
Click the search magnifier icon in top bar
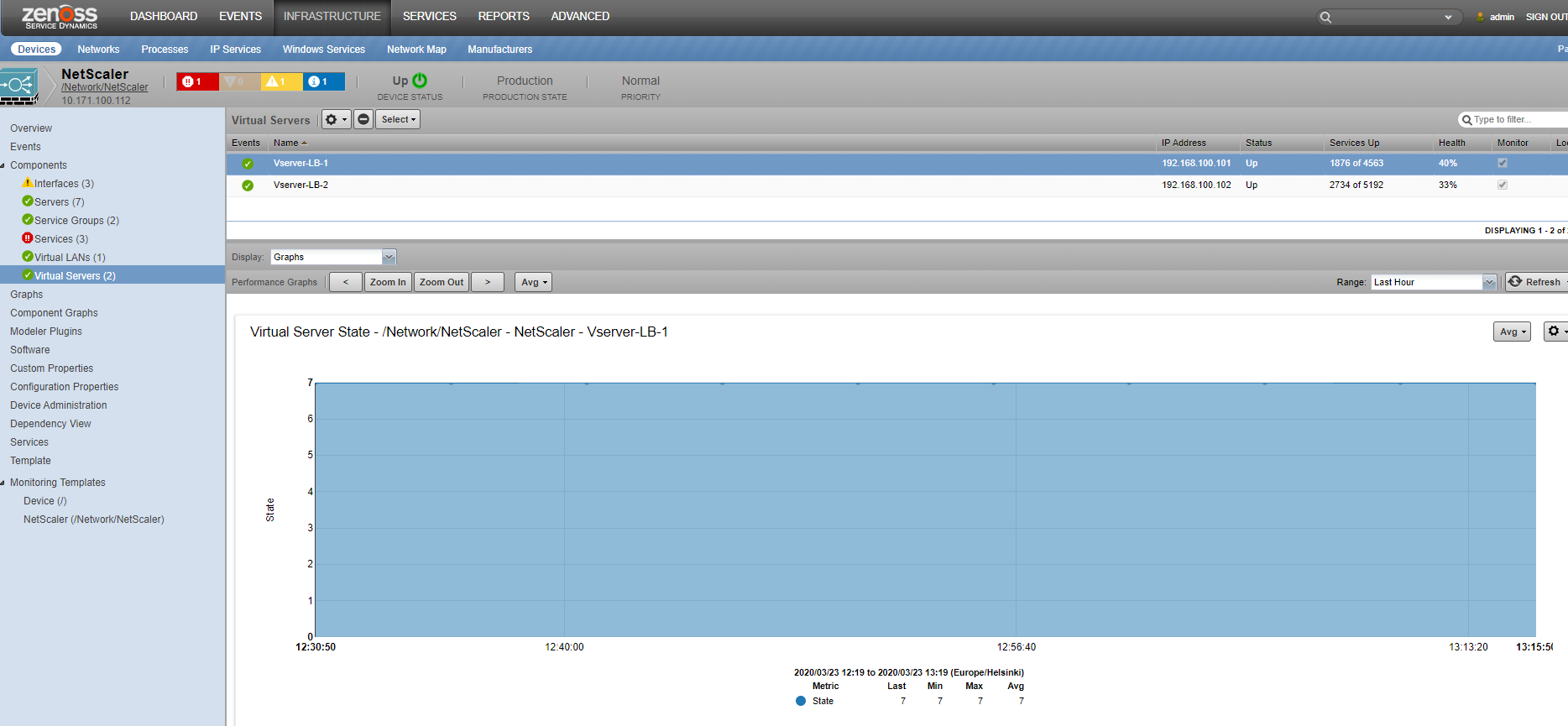tap(1325, 17)
